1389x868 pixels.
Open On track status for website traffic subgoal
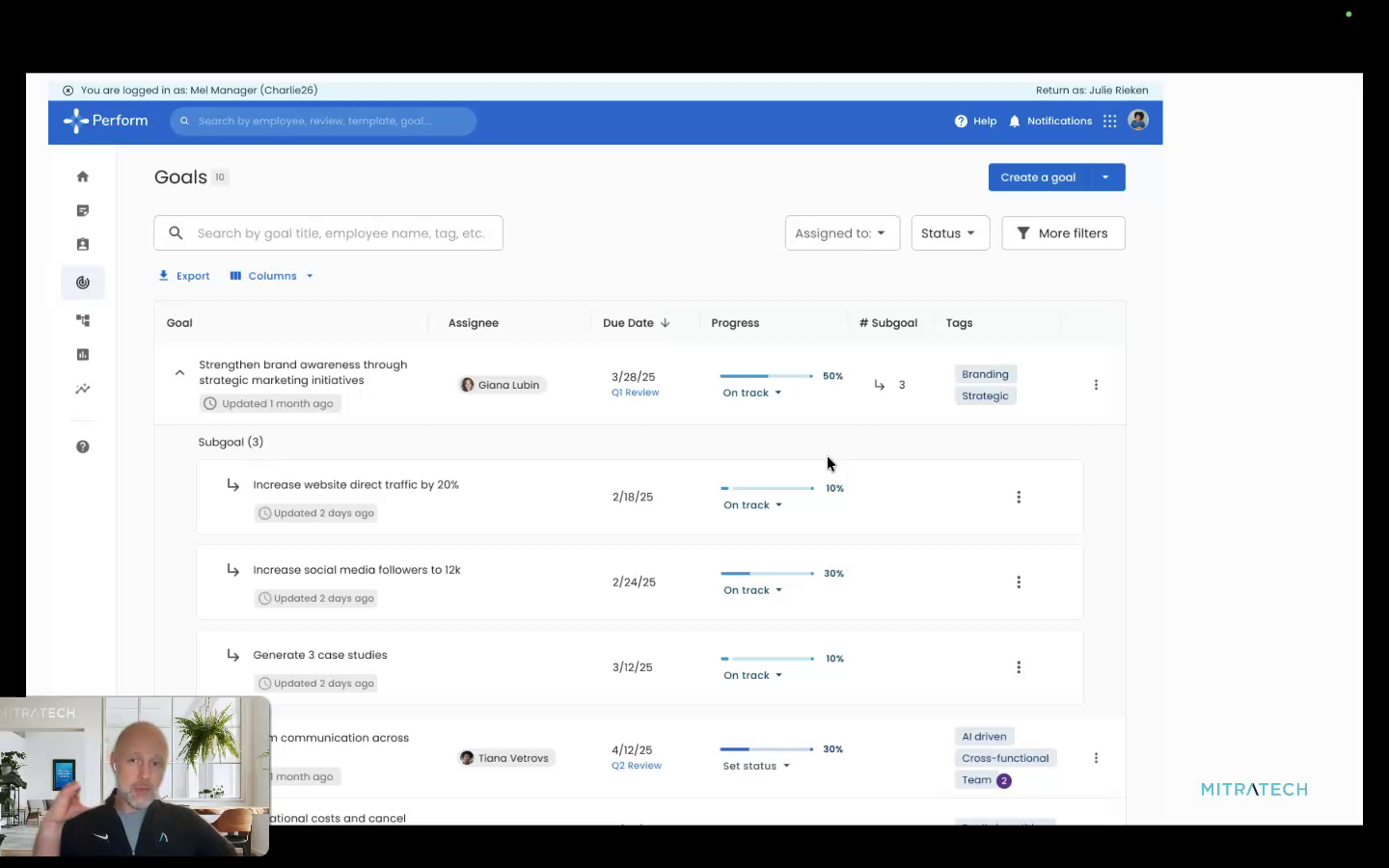click(753, 505)
